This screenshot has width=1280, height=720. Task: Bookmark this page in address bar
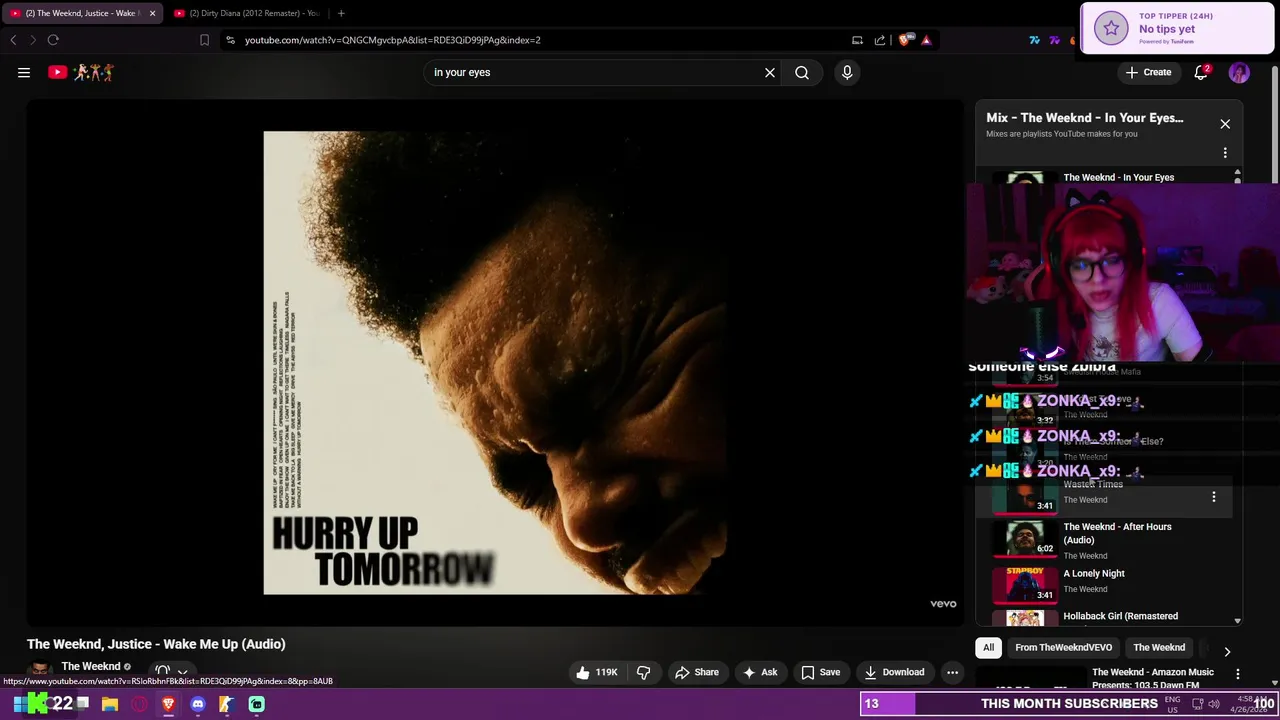[204, 40]
